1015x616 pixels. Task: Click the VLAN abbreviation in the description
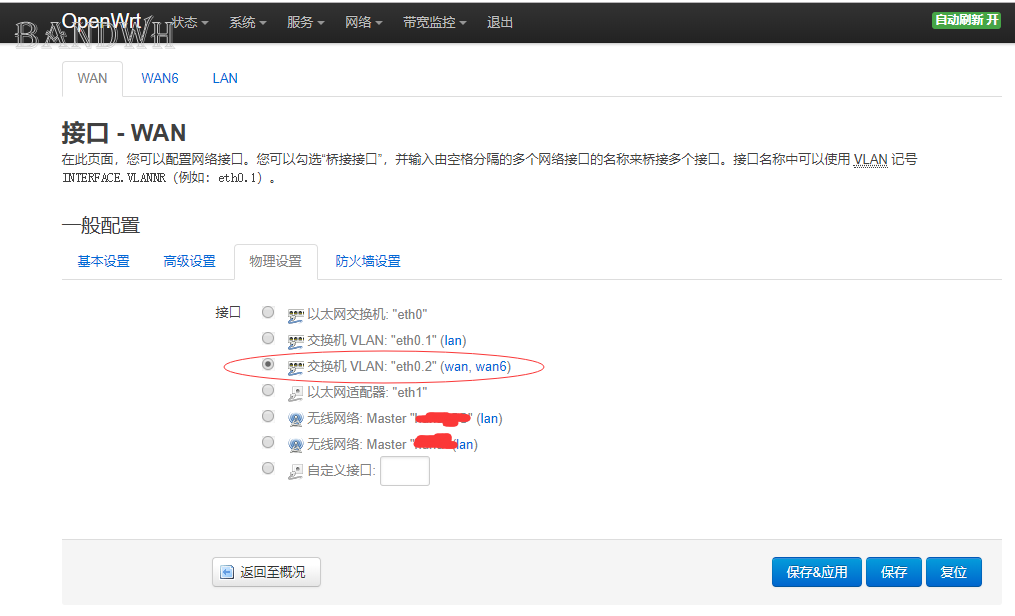870,159
